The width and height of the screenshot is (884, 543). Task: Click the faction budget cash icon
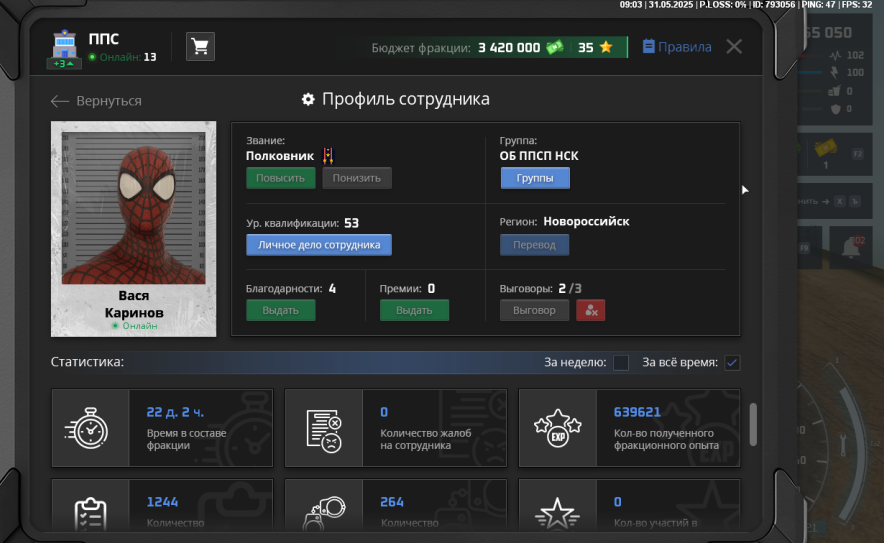[x=555, y=47]
